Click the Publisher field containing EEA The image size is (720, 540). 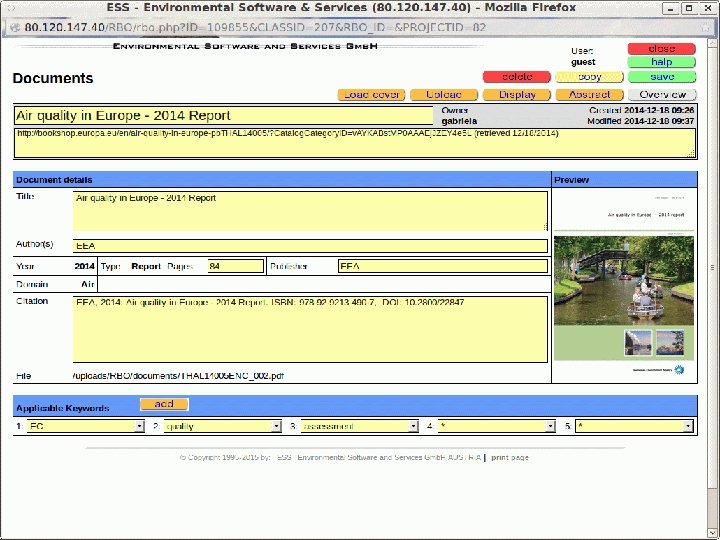point(443,266)
